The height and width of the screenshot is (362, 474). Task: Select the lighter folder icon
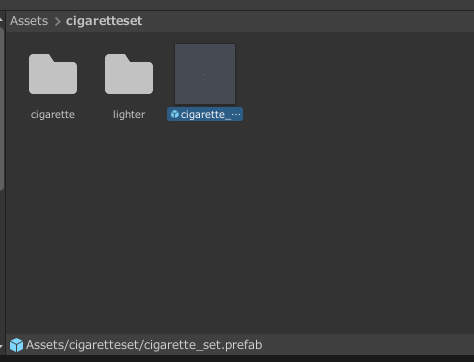pos(129,74)
